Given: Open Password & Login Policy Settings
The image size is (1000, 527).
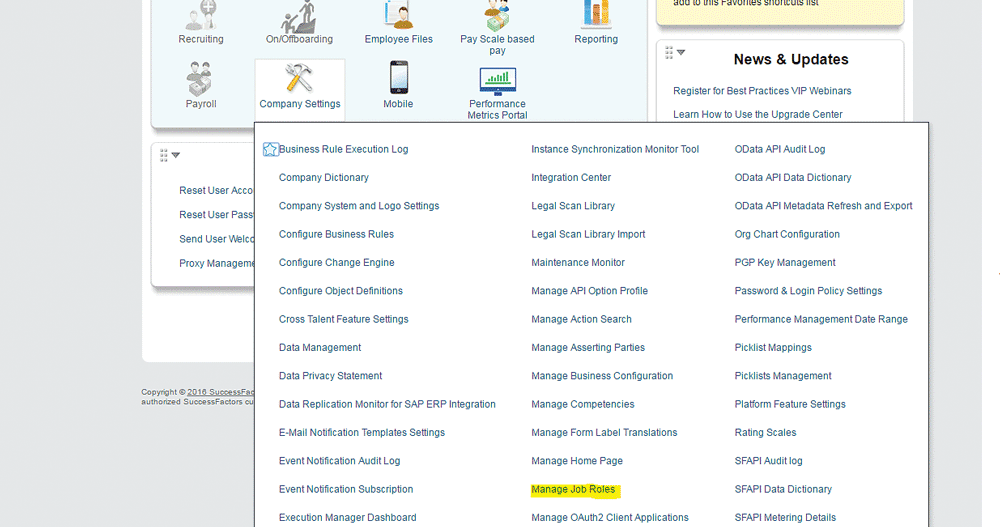Looking at the screenshot, I should (808, 291).
